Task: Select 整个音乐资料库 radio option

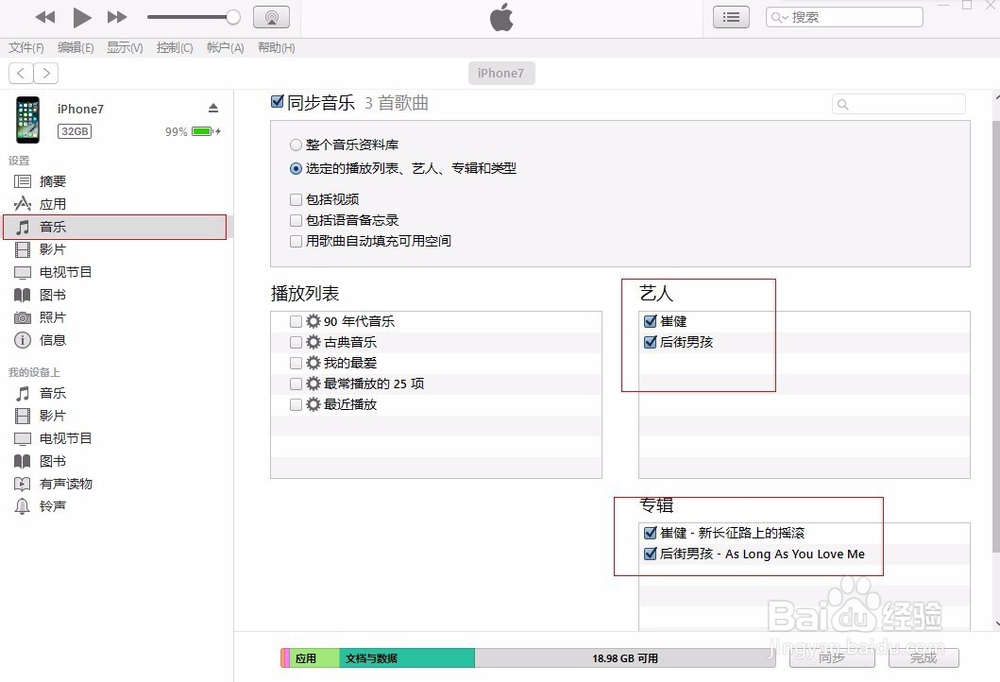Action: [296, 145]
